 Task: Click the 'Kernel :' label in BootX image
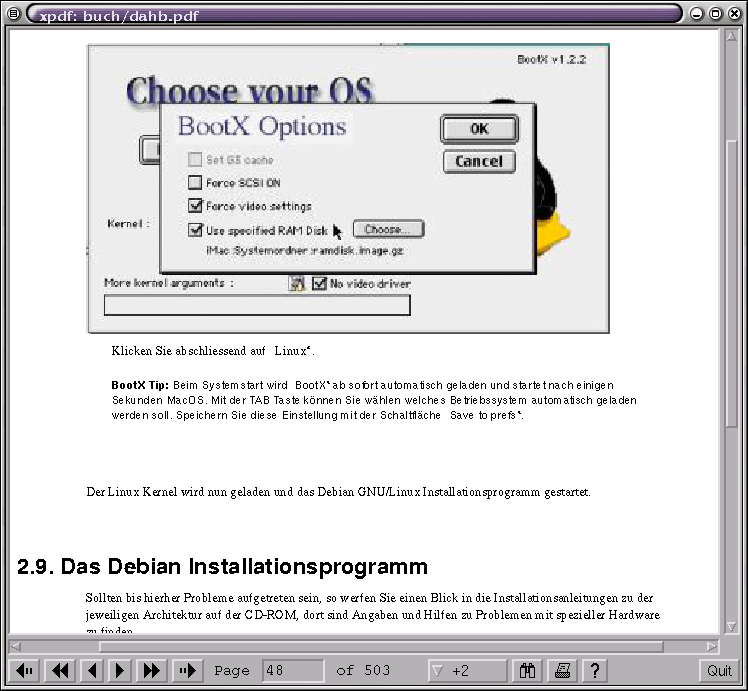pyautogui.click(x=128, y=223)
